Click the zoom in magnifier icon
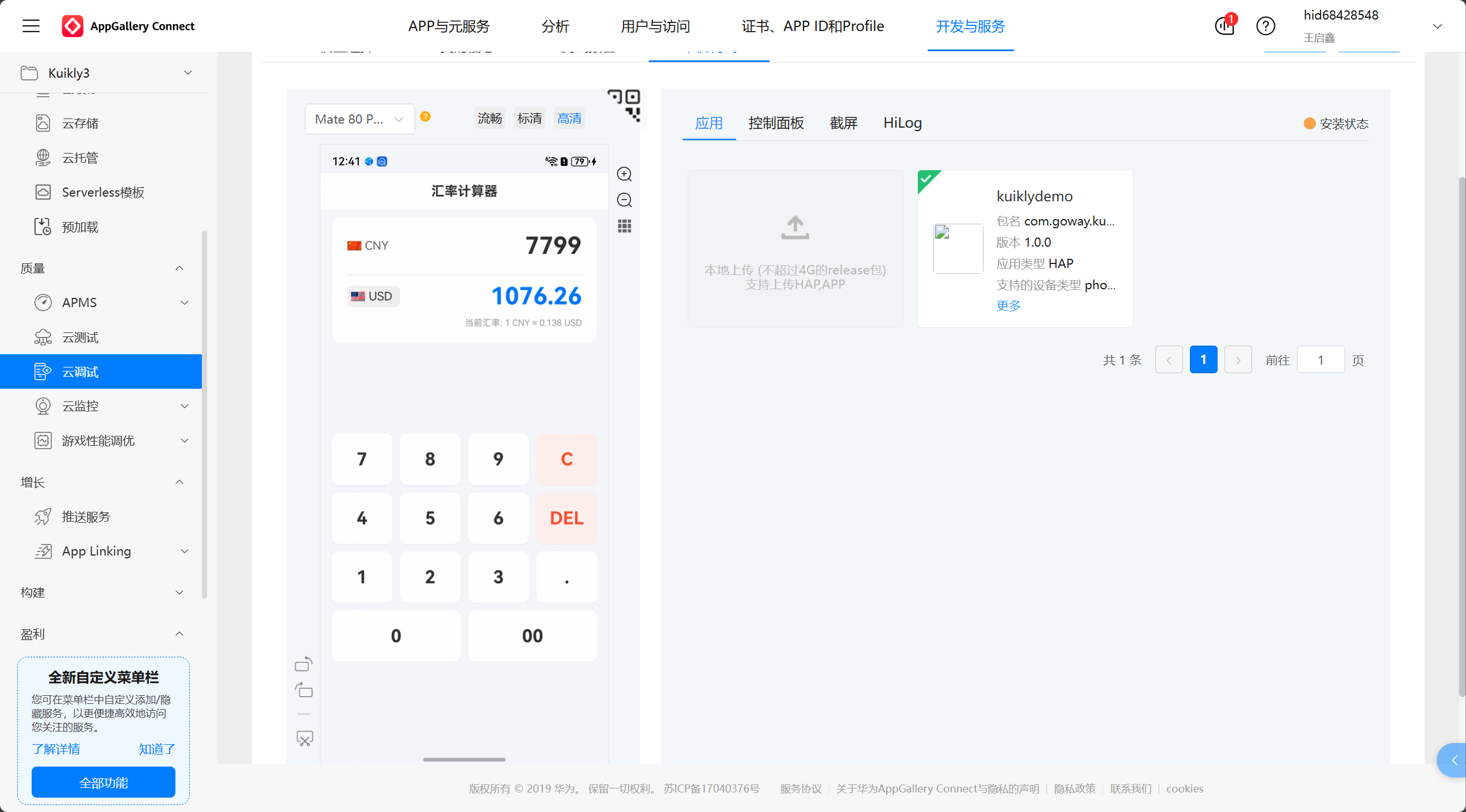1466x812 pixels. (x=624, y=174)
